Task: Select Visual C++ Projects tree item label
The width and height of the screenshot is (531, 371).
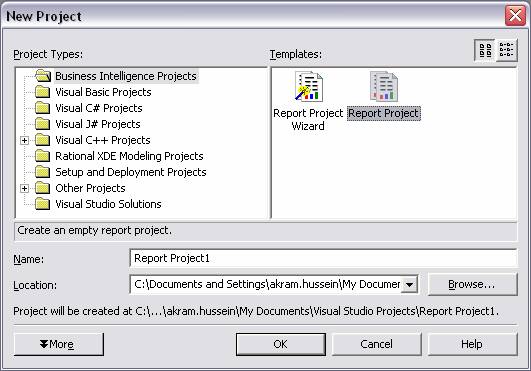Action: coord(103,140)
